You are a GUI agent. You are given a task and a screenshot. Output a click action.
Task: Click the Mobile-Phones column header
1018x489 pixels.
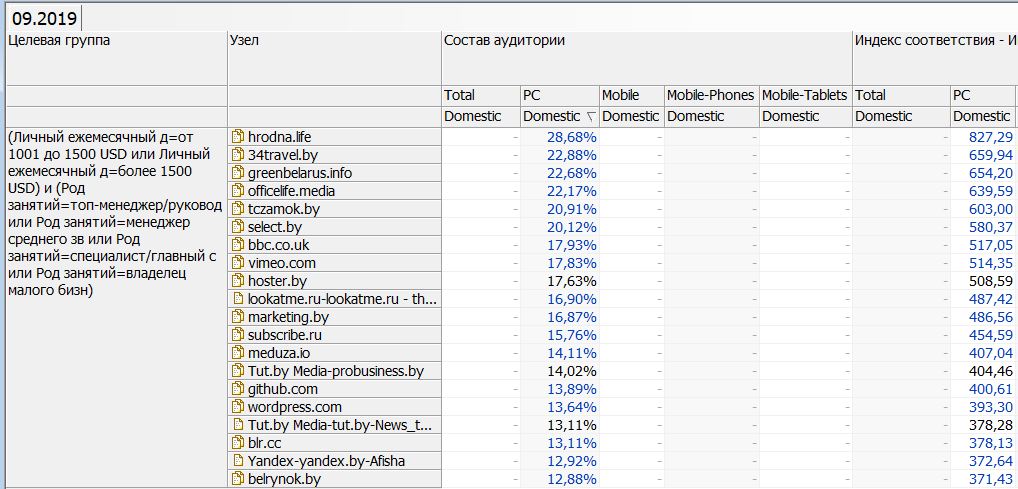[710, 95]
